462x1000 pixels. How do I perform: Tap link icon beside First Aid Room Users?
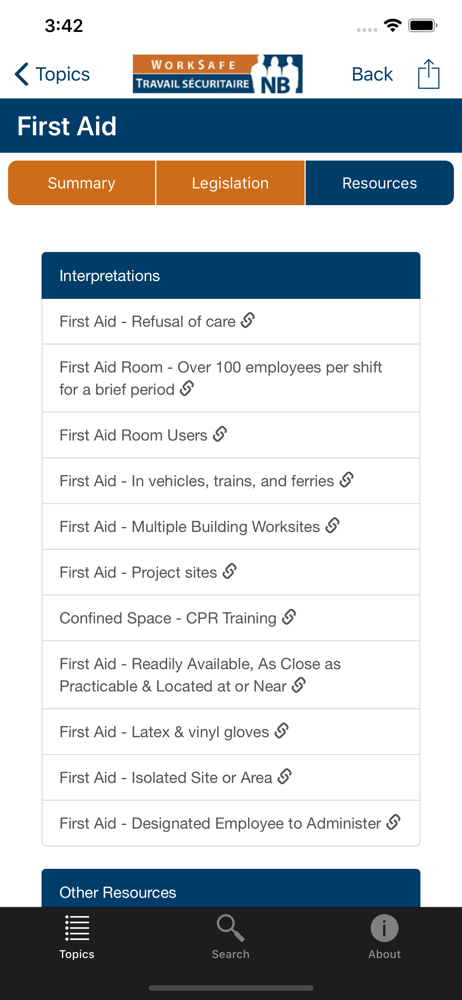point(220,434)
